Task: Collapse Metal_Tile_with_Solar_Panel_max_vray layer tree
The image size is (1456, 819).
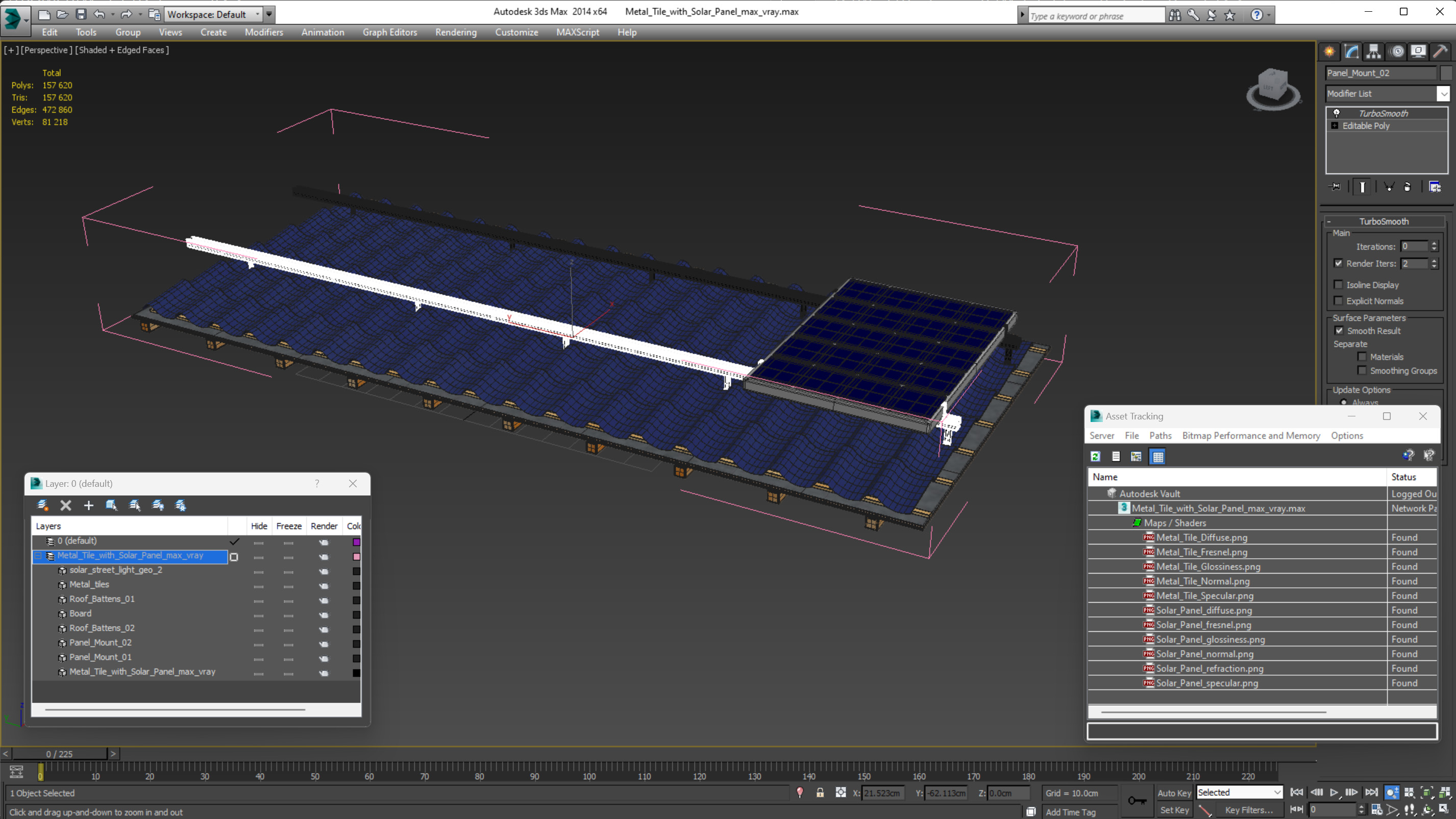Action: point(38,556)
